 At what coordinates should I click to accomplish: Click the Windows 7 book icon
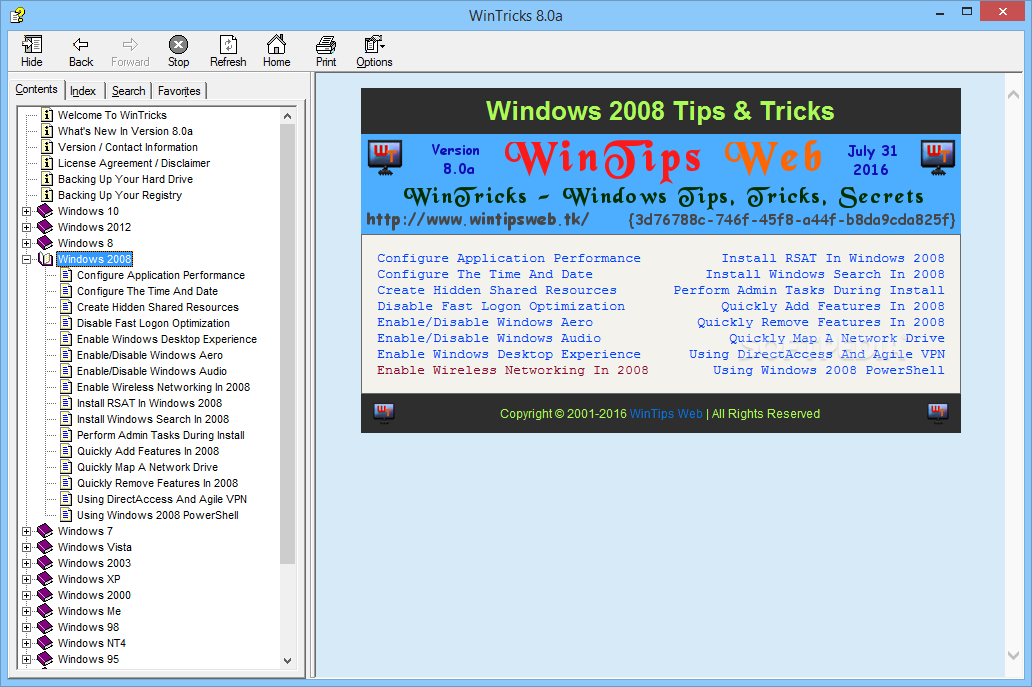pos(45,531)
